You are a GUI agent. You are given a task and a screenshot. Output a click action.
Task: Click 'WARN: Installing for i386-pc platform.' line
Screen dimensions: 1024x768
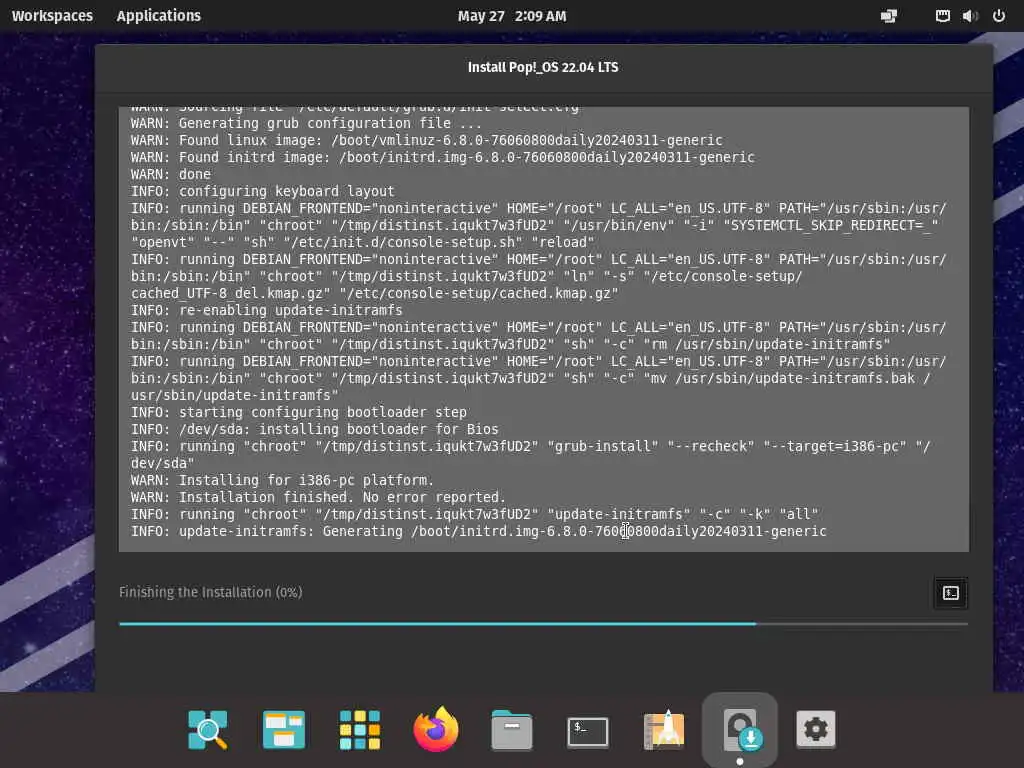[x=282, y=480]
